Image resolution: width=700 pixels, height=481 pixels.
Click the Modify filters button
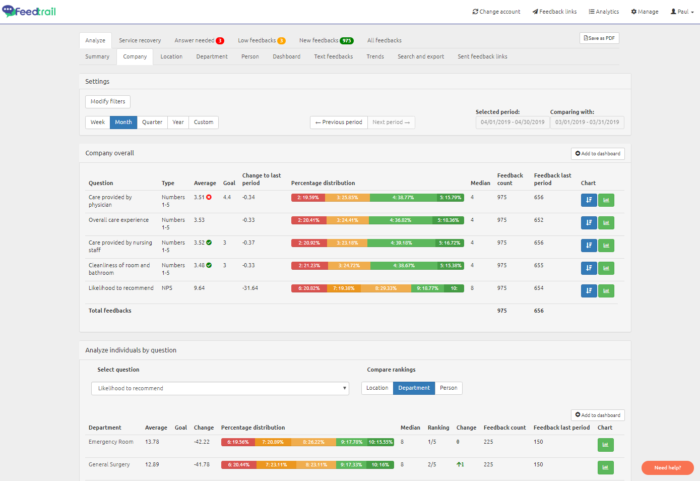[108, 101]
